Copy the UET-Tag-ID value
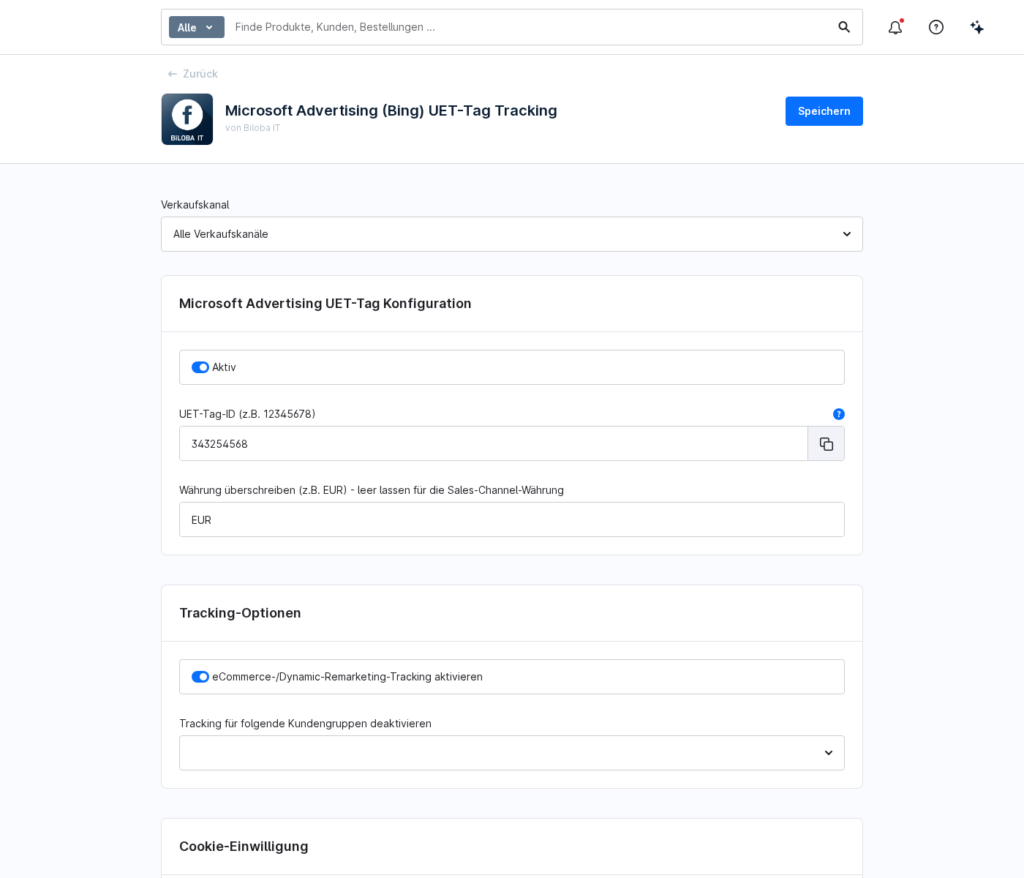Screen dimensions: 1024x878 tap(826, 444)
